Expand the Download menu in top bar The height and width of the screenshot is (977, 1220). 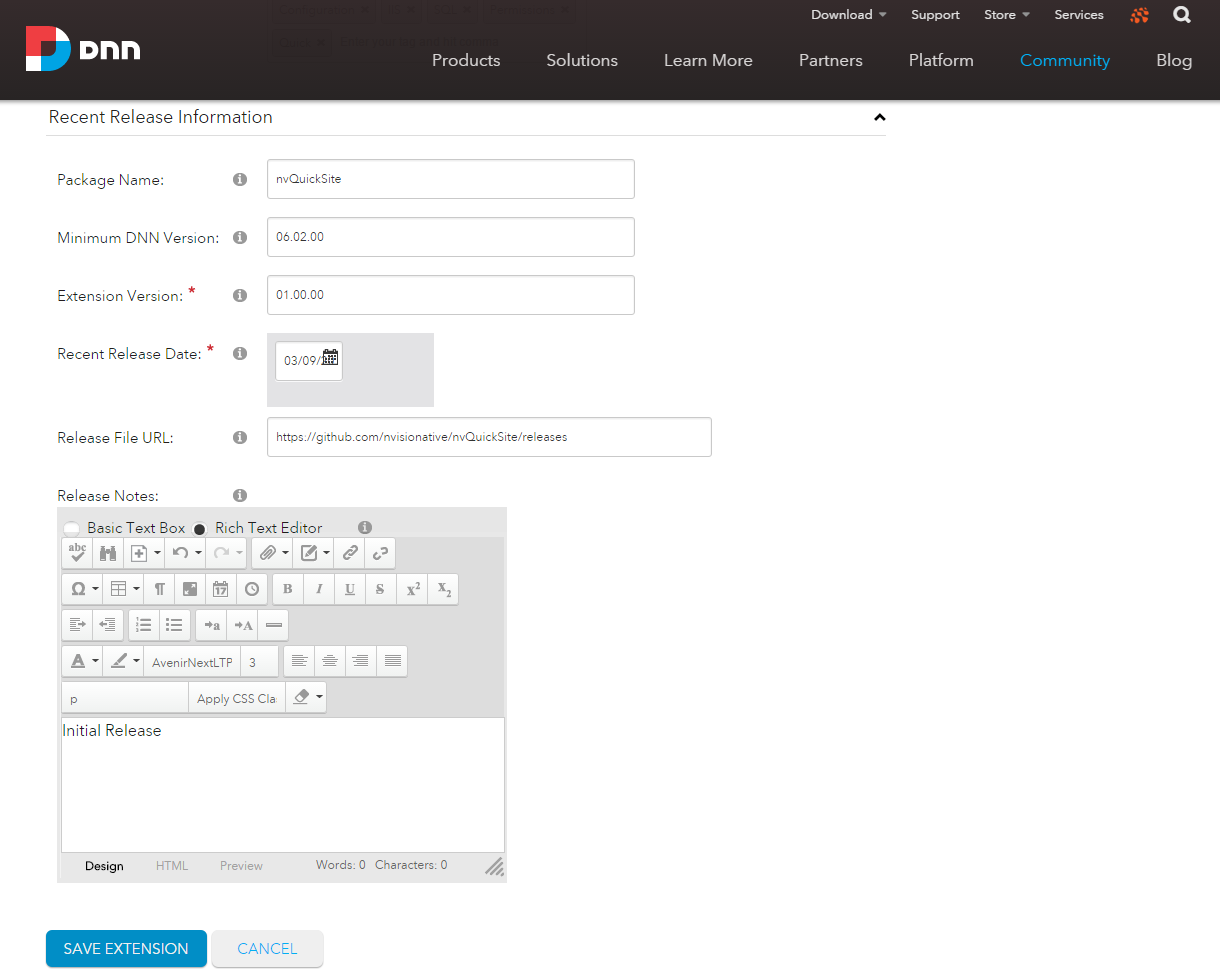pos(849,15)
